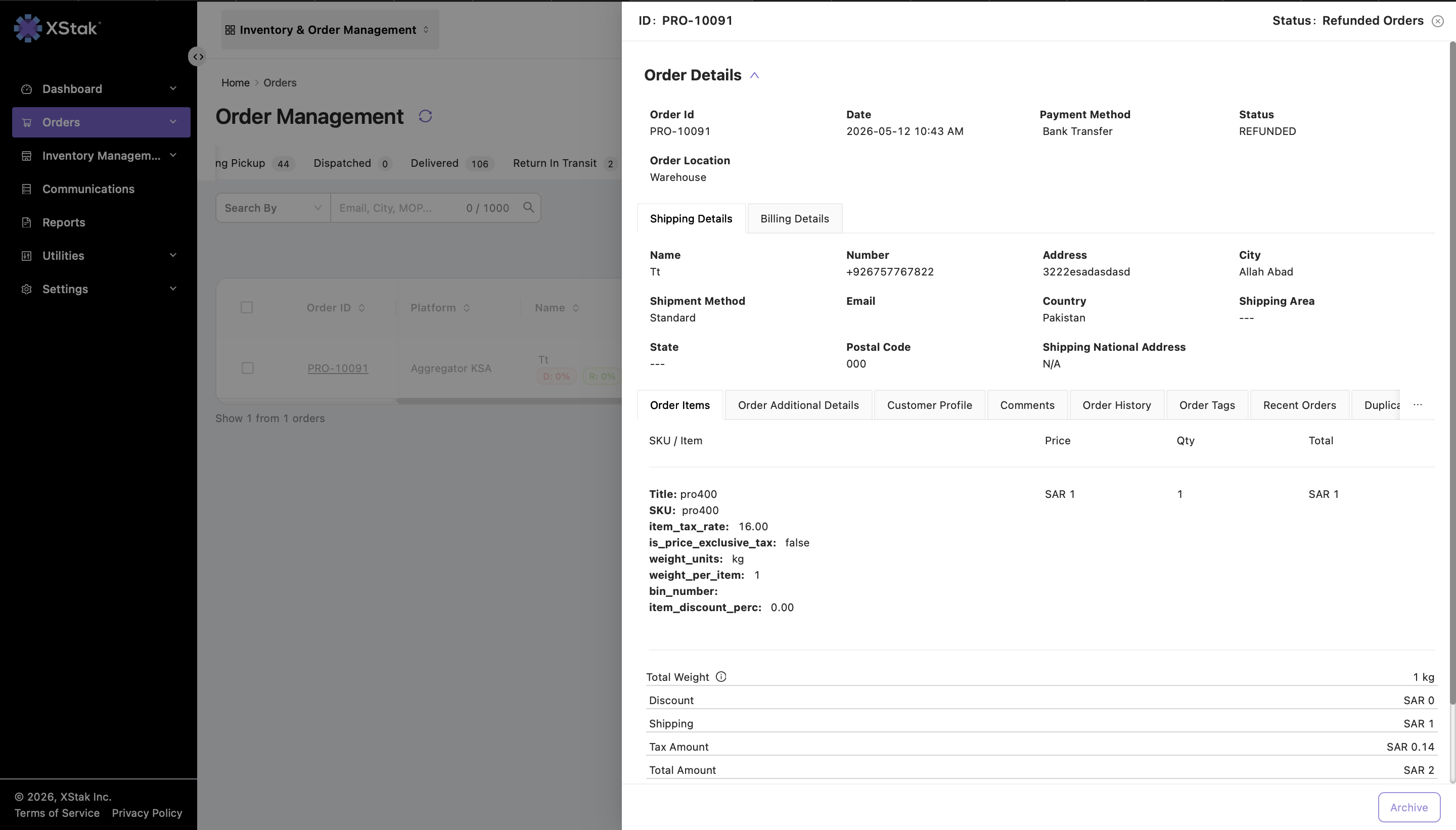This screenshot has height=830, width=1456.
Task: Select the Pickup status tab showing 44
Action: [255, 163]
